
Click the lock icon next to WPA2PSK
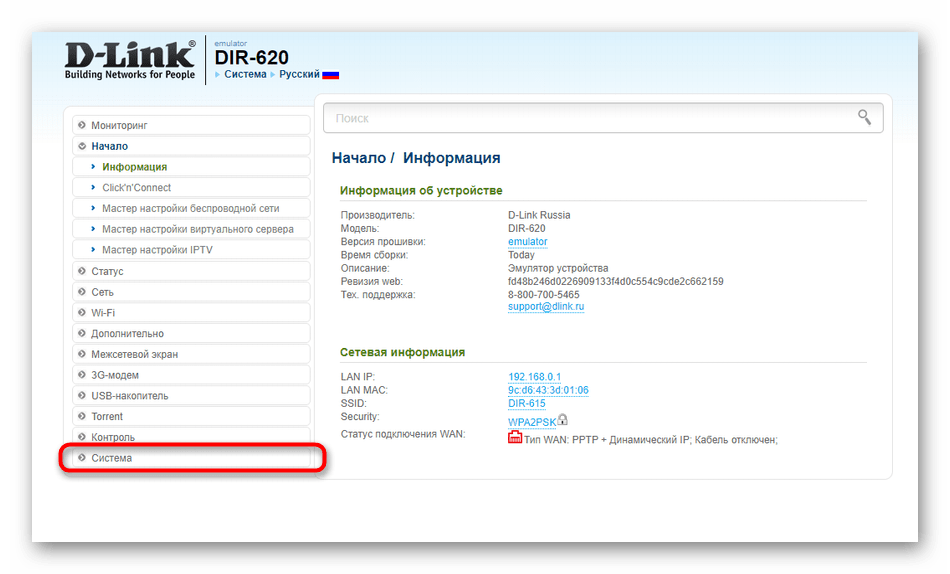coord(563,420)
